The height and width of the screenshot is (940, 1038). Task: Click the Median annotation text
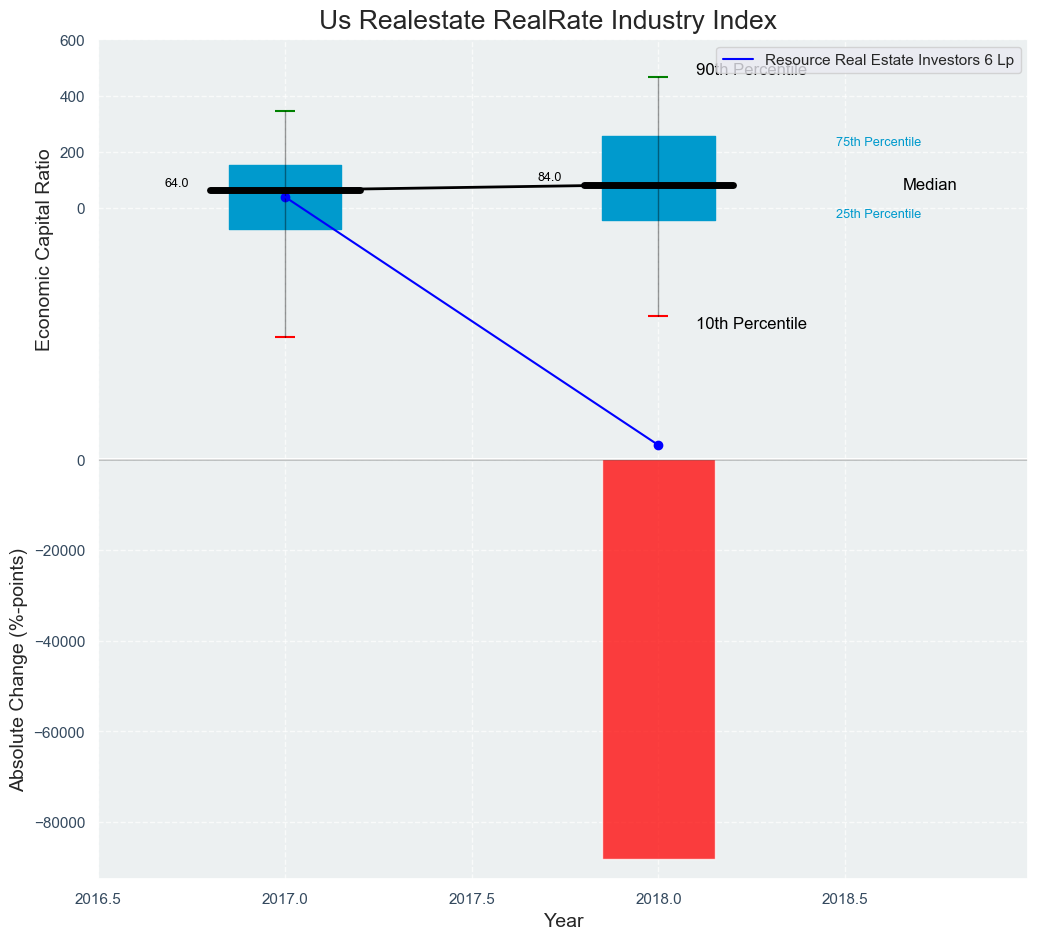click(929, 185)
